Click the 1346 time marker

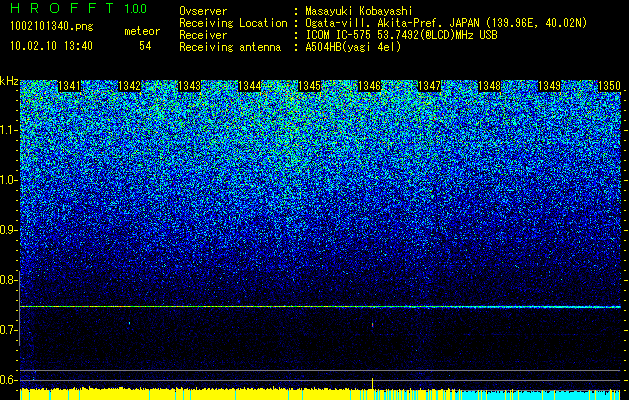(369, 86)
